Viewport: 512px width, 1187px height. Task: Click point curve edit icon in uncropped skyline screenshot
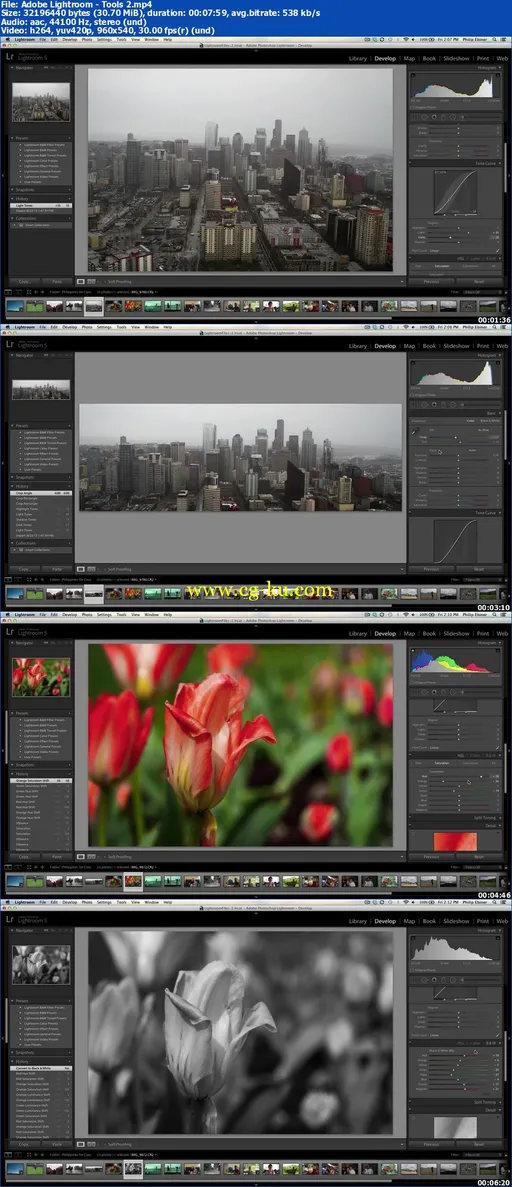tap(498, 250)
